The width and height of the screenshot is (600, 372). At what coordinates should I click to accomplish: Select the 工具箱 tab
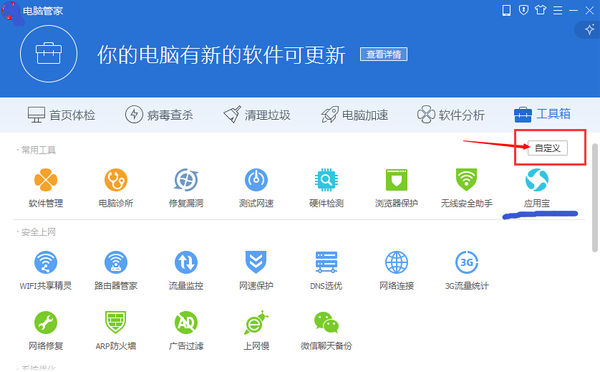pyautogui.click(x=542, y=114)
